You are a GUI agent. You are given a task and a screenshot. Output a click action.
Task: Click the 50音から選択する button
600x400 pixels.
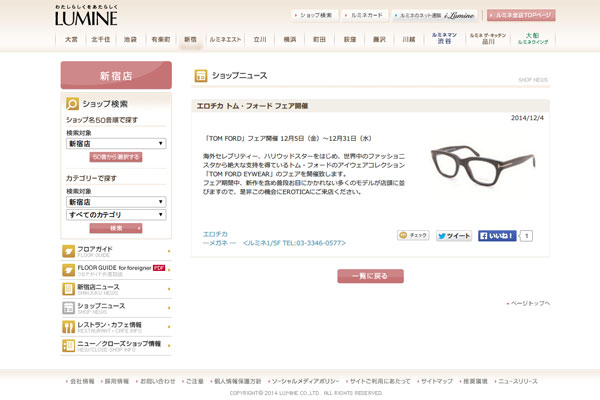(116, 157)
